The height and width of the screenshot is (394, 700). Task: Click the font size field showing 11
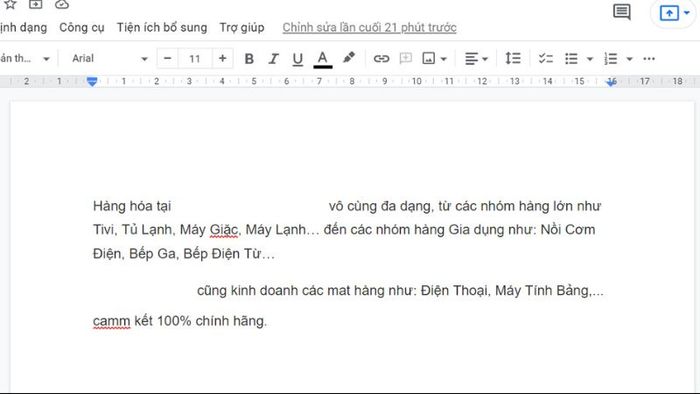click(x=194, y=59)
